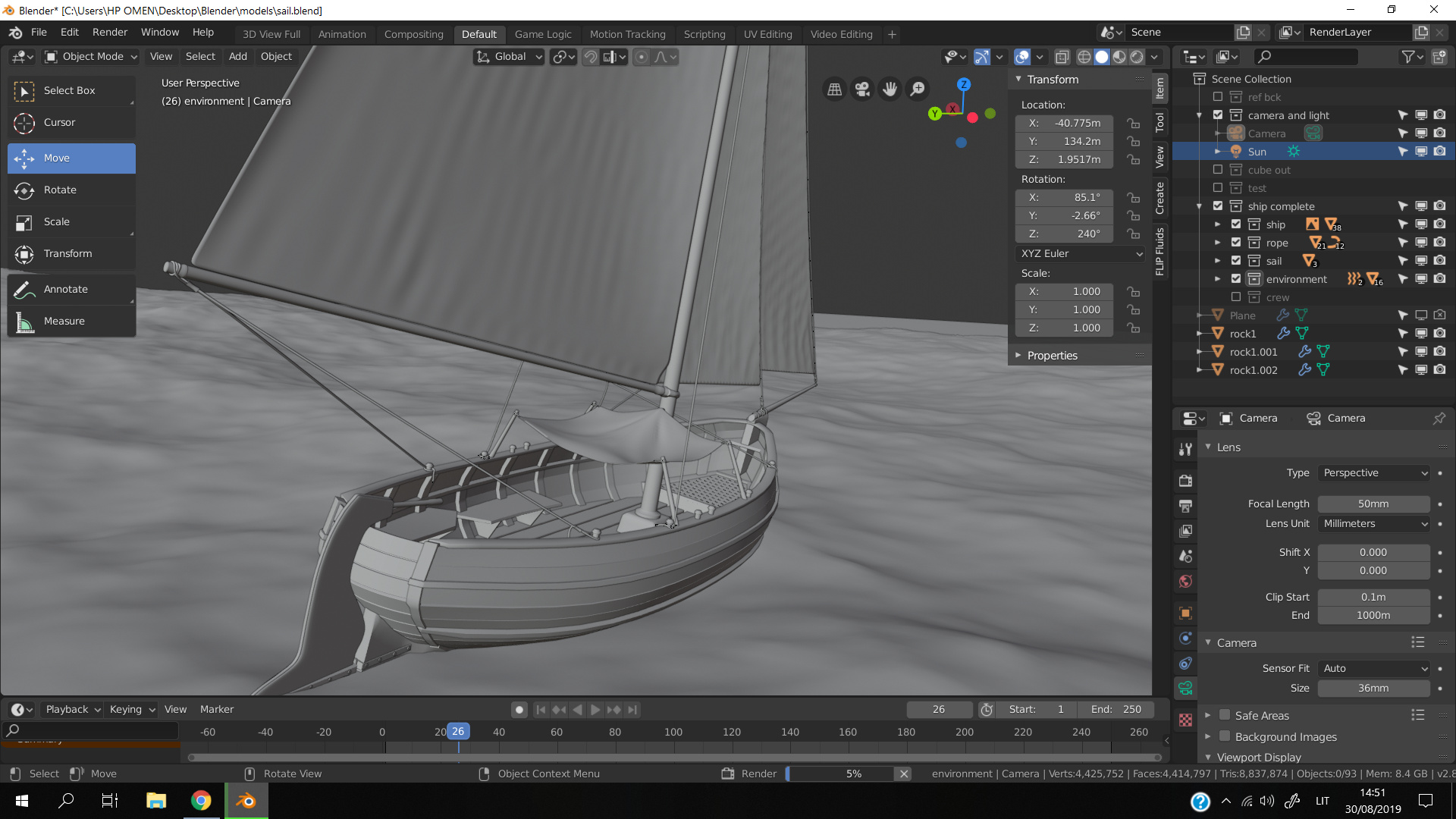Open the Global transform orientation dropdown
The width and height of the screenshot is (1456, 819).
tap(508, 56)
